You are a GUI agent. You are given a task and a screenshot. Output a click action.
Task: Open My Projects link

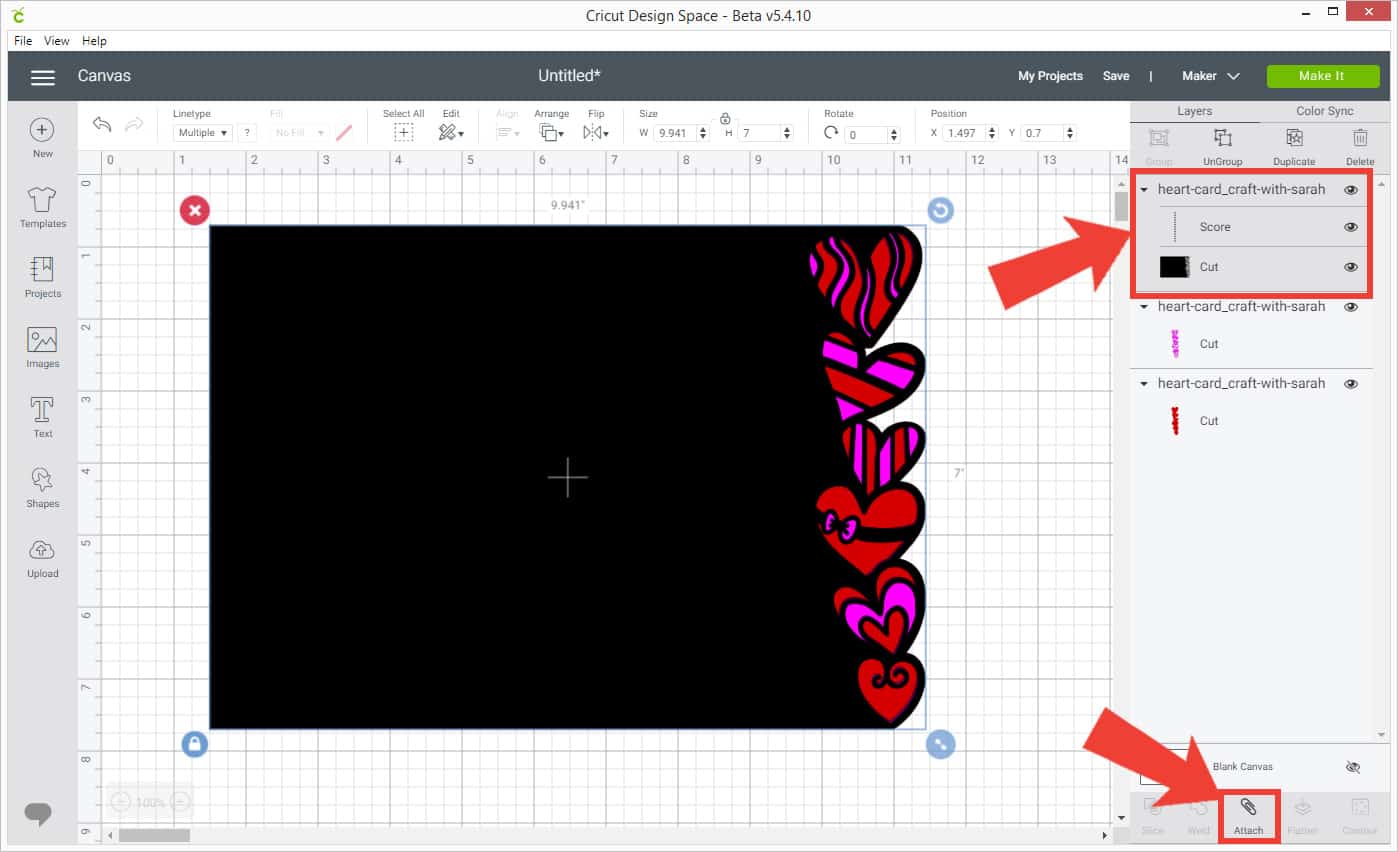[1050, 76]
